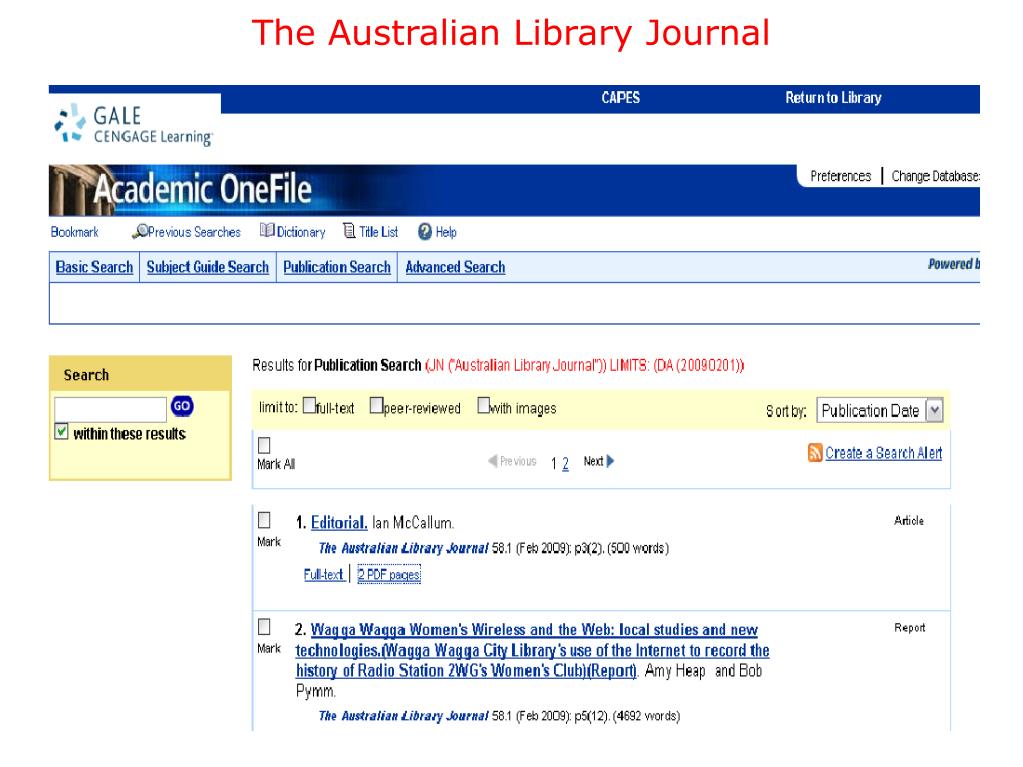The image size is (1023, 767).
Task: Click the Bookmark link
Action: [74, 232]
